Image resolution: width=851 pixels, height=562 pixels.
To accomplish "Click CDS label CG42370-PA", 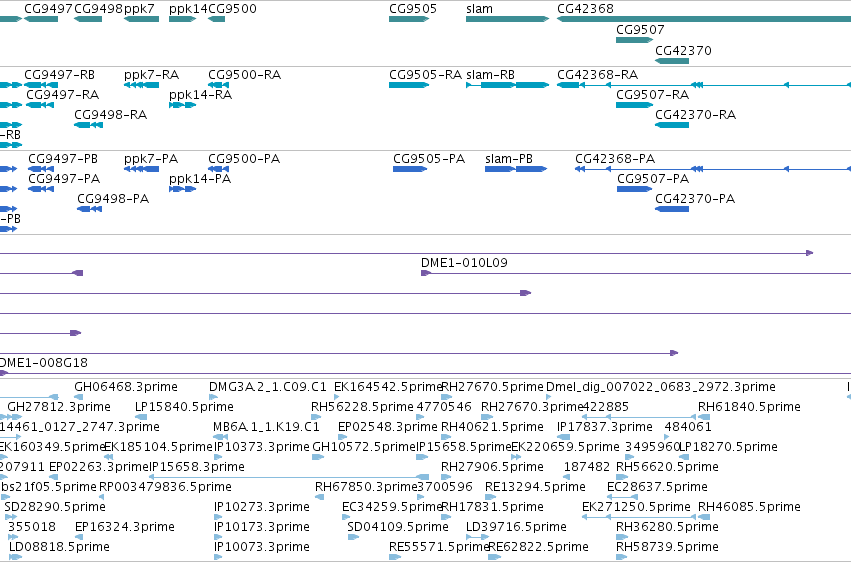I will [695, 199].
